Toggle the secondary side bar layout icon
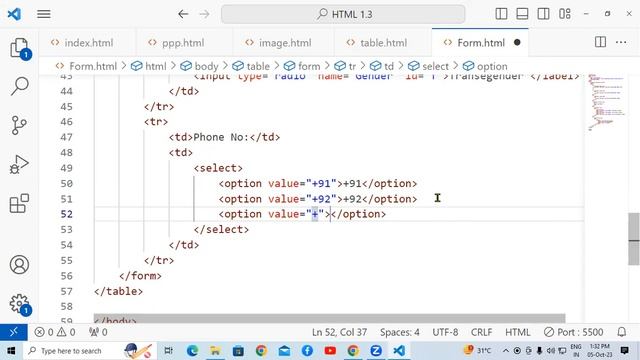 [543, 14]
